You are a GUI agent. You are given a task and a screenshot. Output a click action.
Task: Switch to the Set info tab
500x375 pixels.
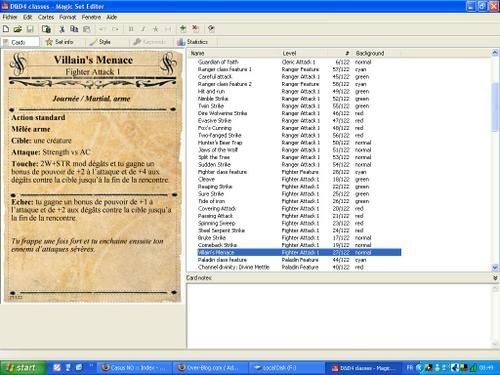[x=60, y=42]
